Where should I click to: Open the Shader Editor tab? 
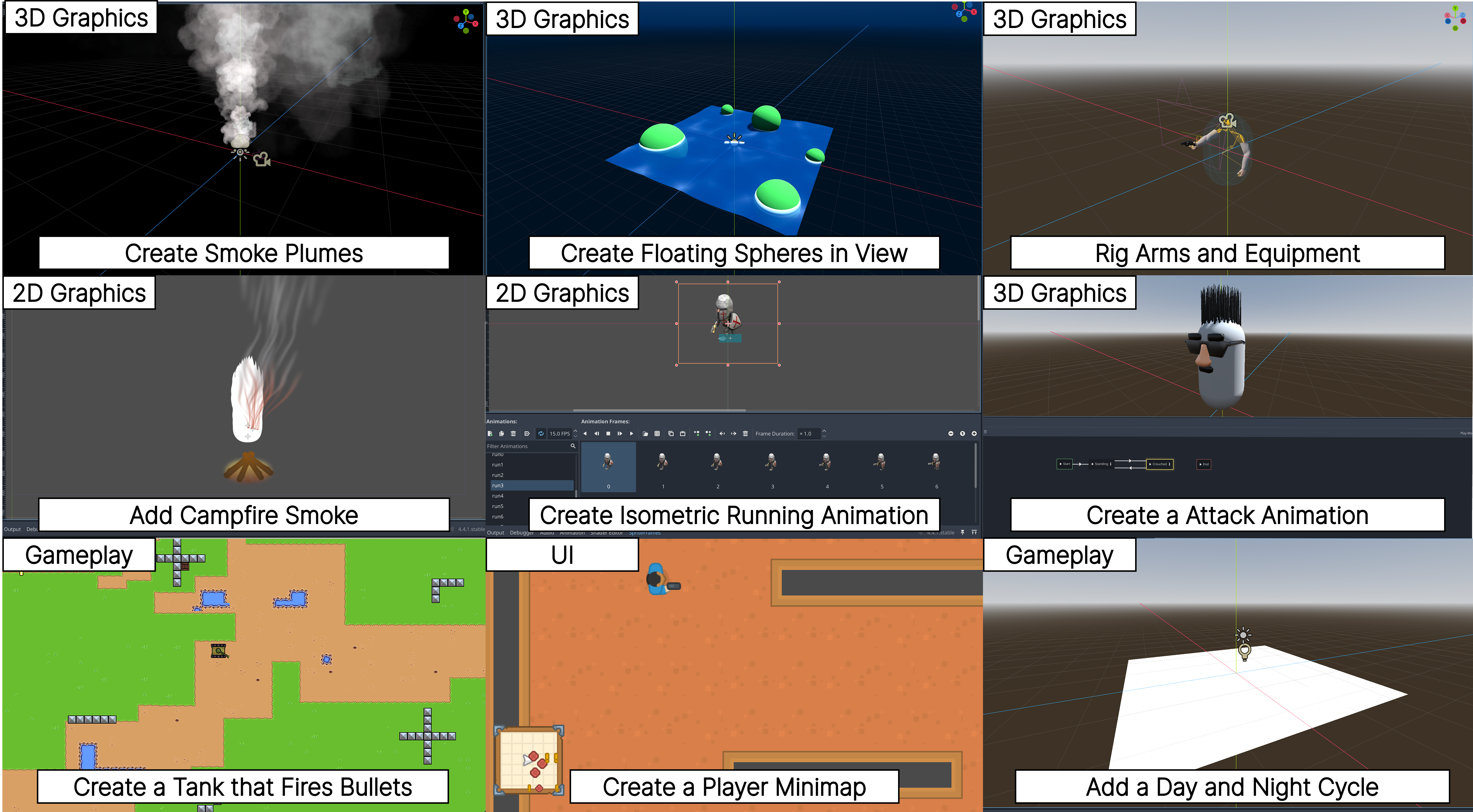607,533
